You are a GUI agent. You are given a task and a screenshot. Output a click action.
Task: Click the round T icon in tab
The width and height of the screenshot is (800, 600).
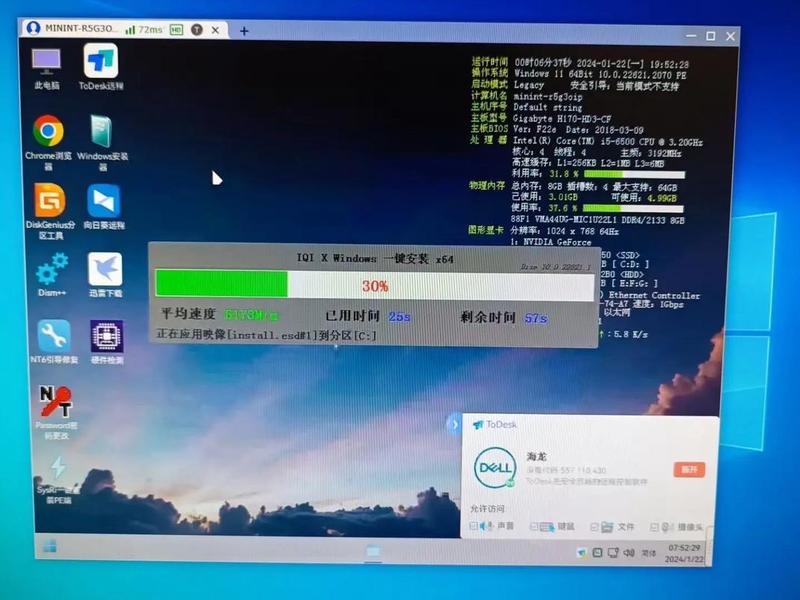coord(196,30)
